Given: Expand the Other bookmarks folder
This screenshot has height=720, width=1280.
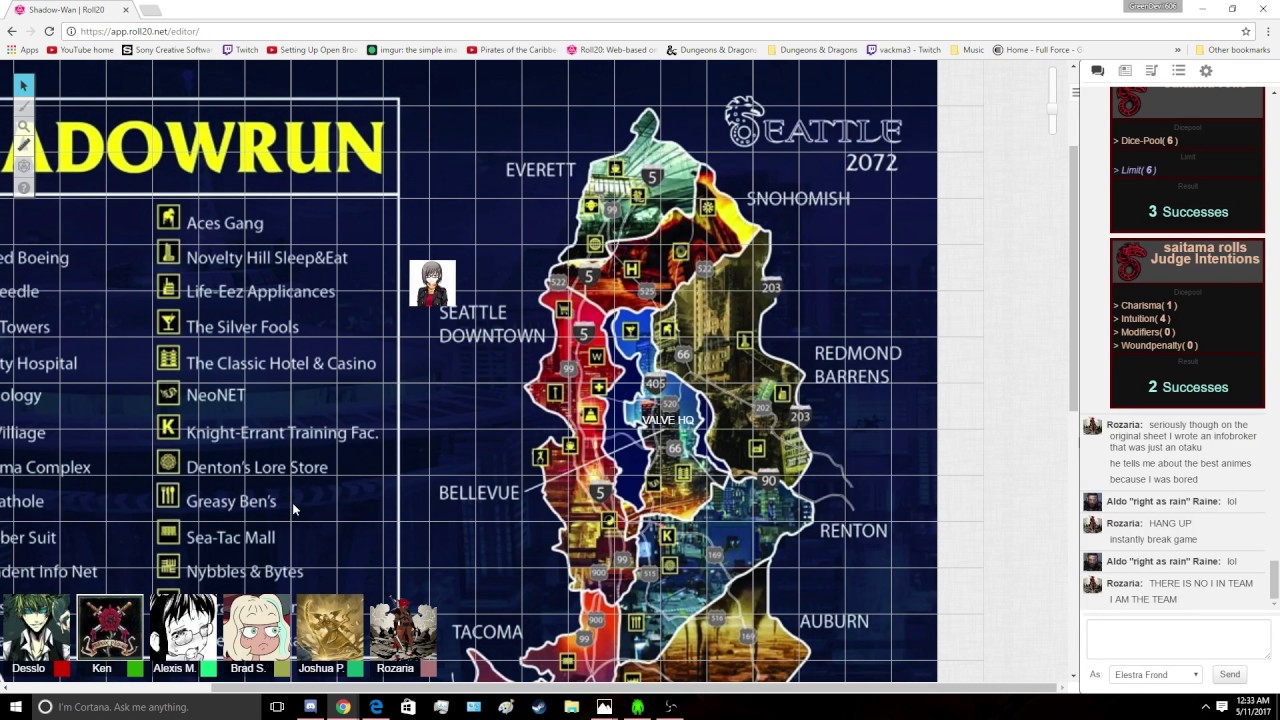Looking at the screenshot, I should pos(1232,50).
